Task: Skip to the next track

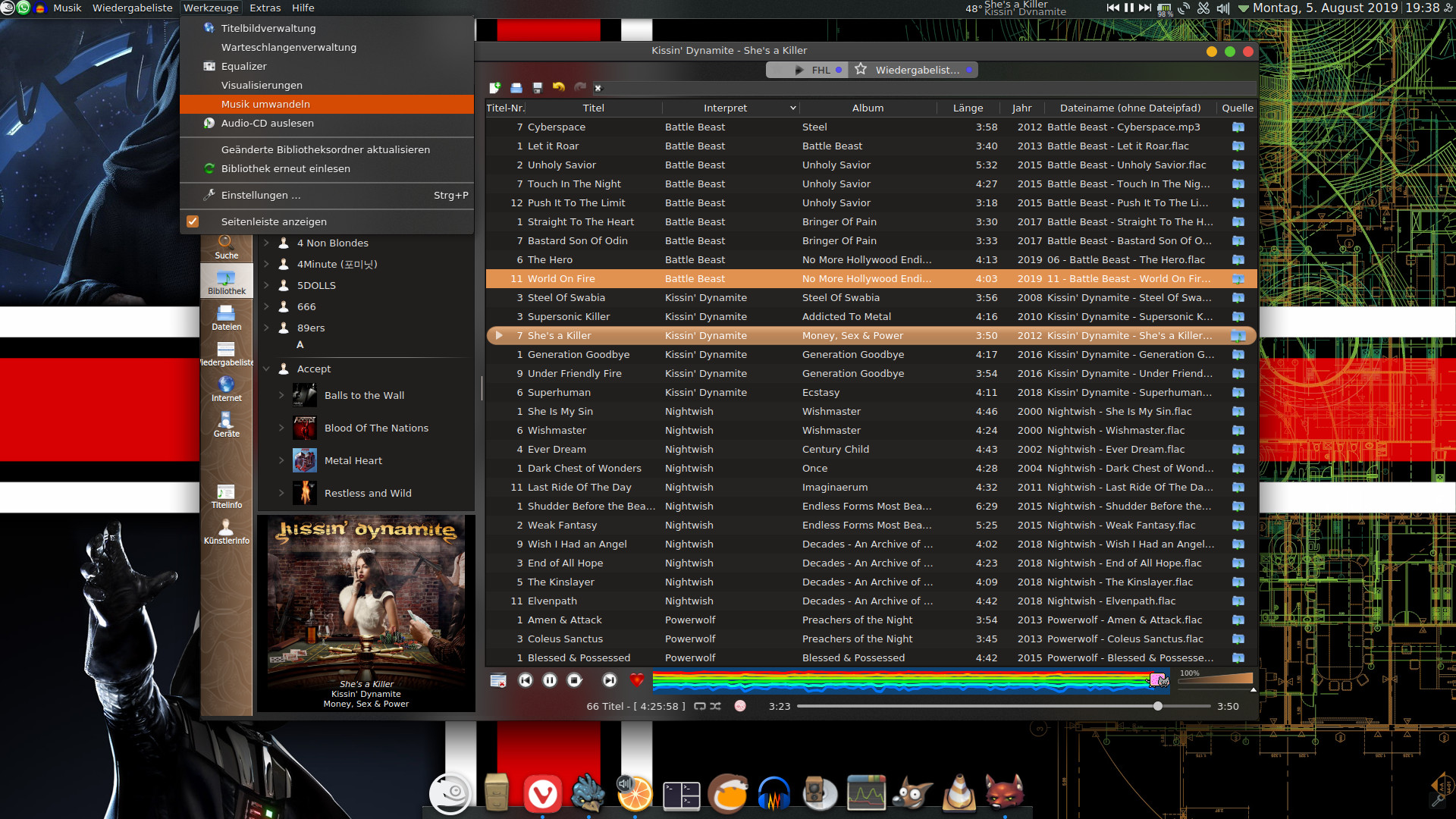Action: tap(609, 680)
